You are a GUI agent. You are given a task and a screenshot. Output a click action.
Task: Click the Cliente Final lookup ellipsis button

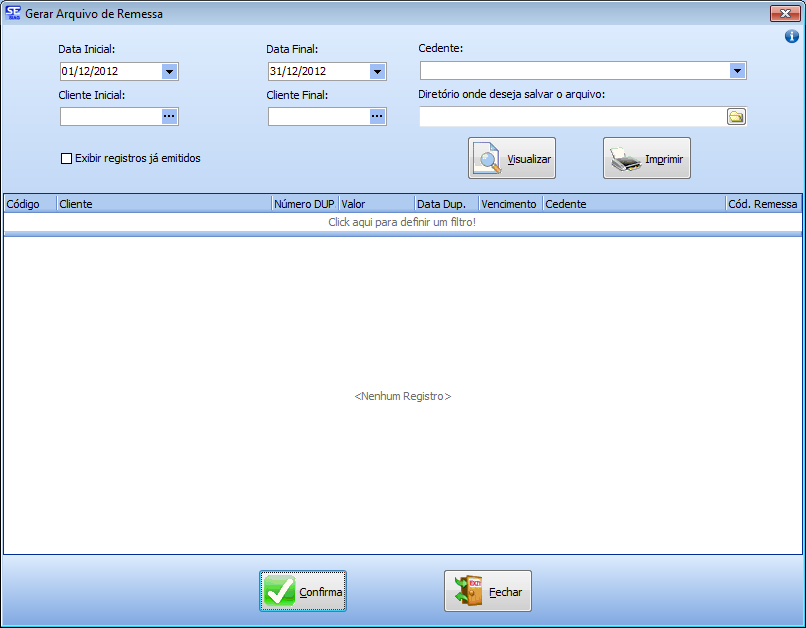coord(377,117)
